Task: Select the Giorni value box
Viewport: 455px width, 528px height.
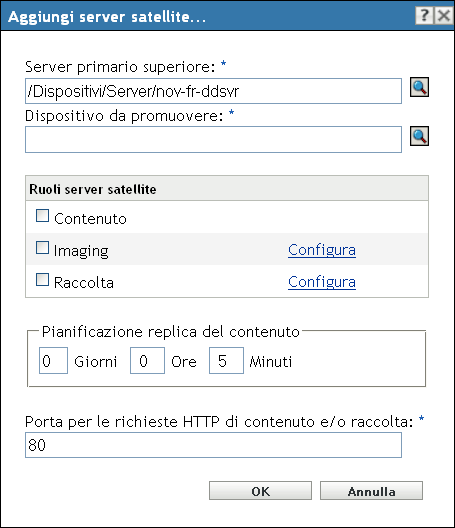Action: [53, 361]
